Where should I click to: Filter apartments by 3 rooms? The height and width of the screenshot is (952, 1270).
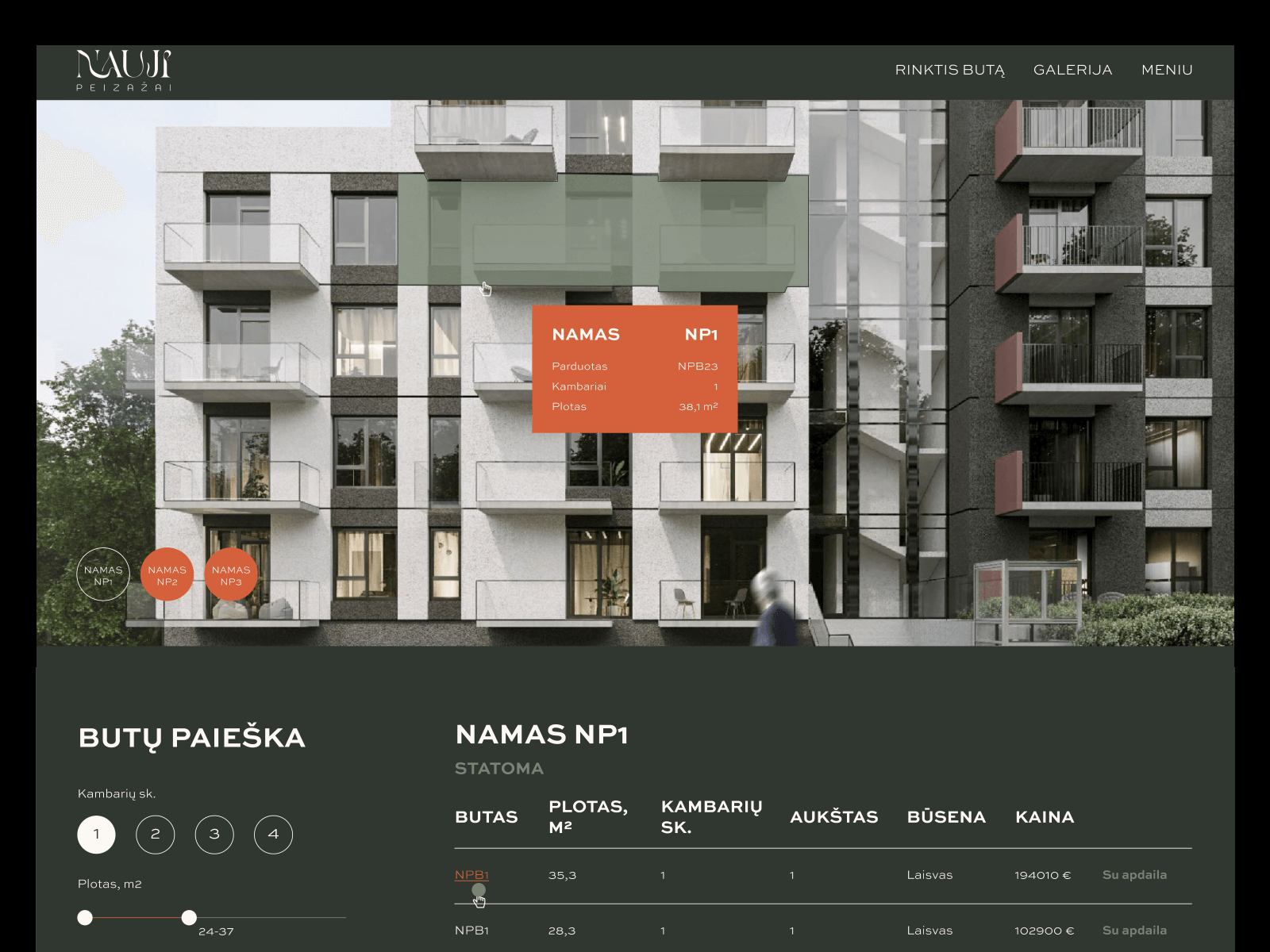coord(214,835)
